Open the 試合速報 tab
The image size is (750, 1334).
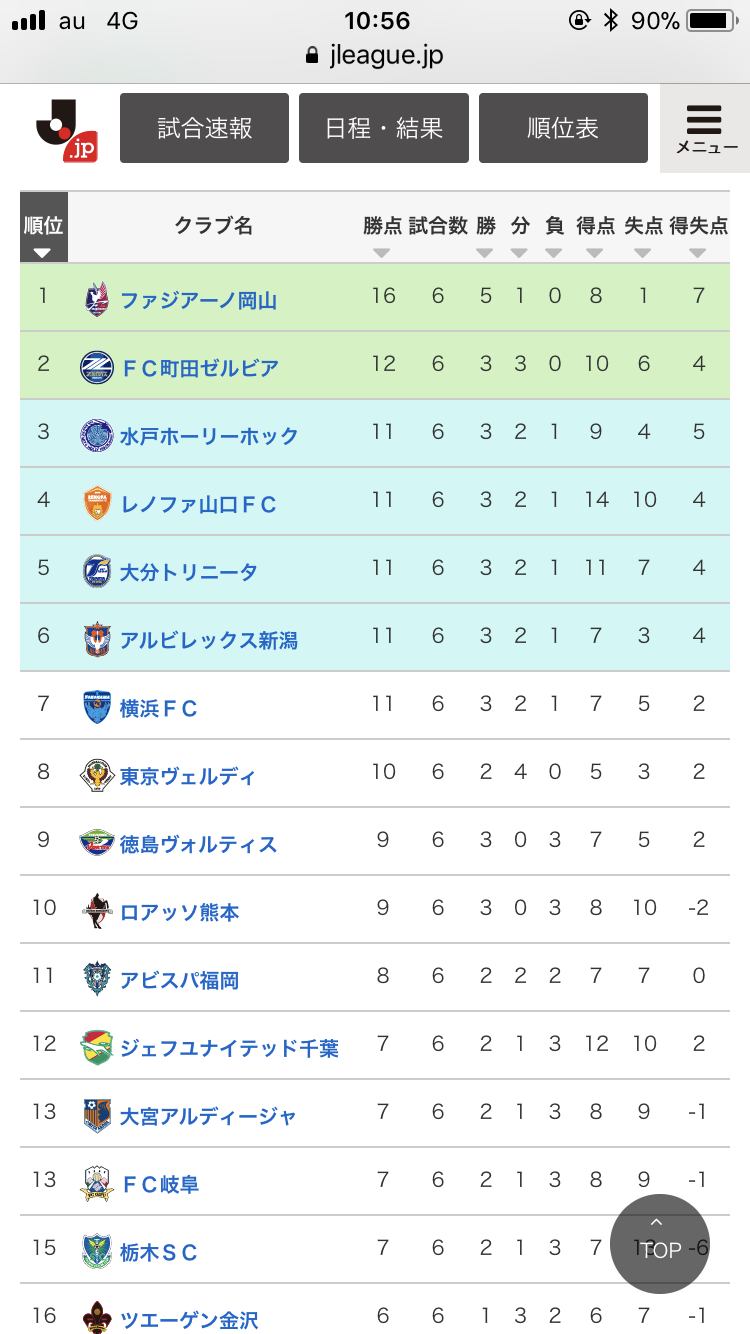click(204, 128)
